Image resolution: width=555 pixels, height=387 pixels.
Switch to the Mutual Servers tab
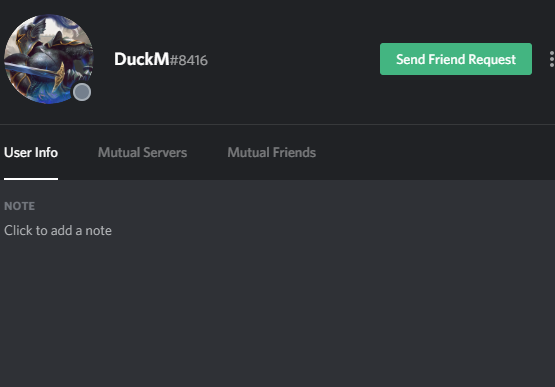142,153
